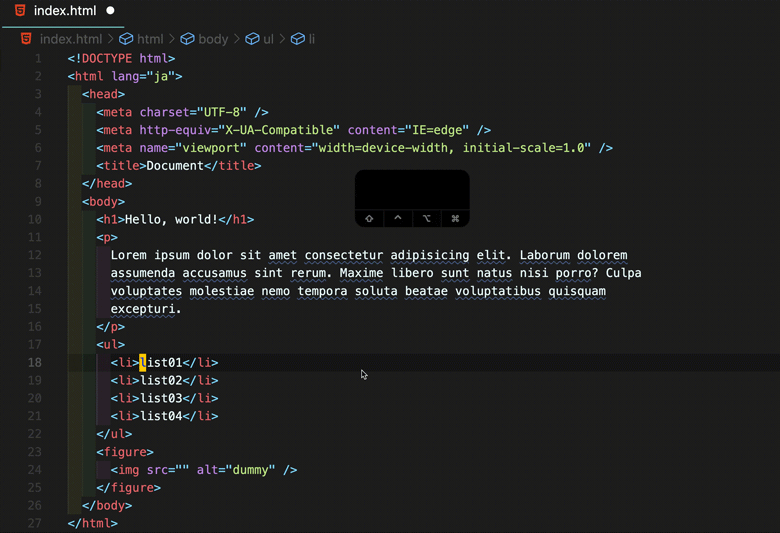780x533 pixels.
Task: Click the "X-UA-Compatible" string
Action: pyautogui.click(x=279, y=130)
